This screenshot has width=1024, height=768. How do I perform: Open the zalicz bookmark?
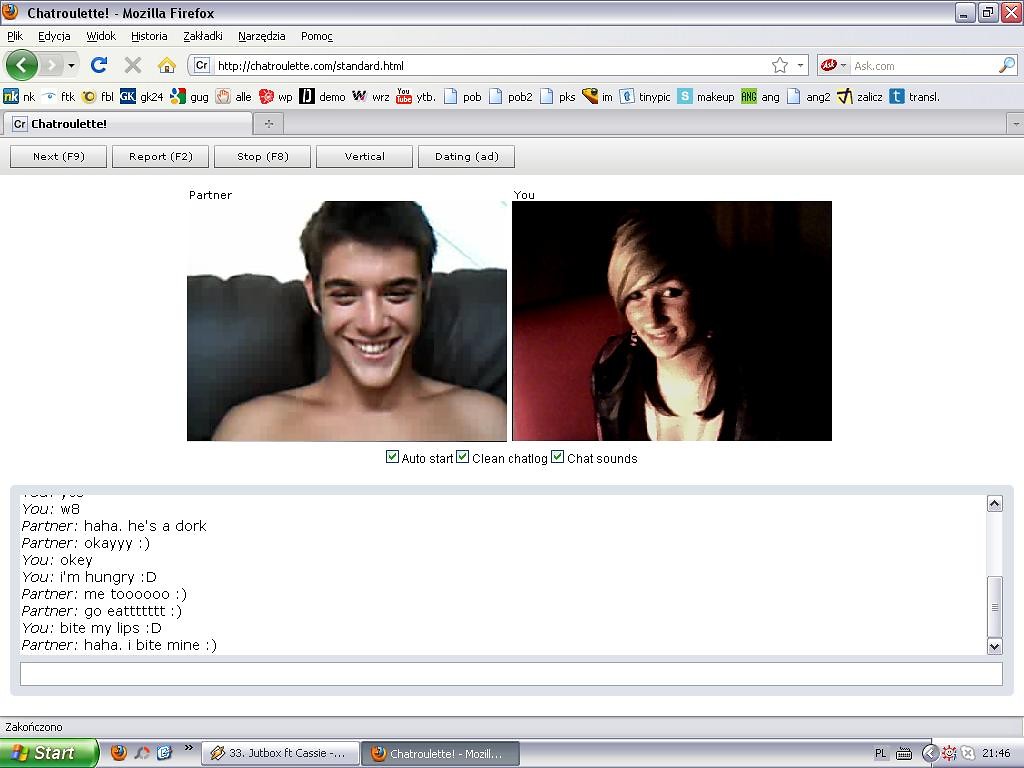click(859, 97)
